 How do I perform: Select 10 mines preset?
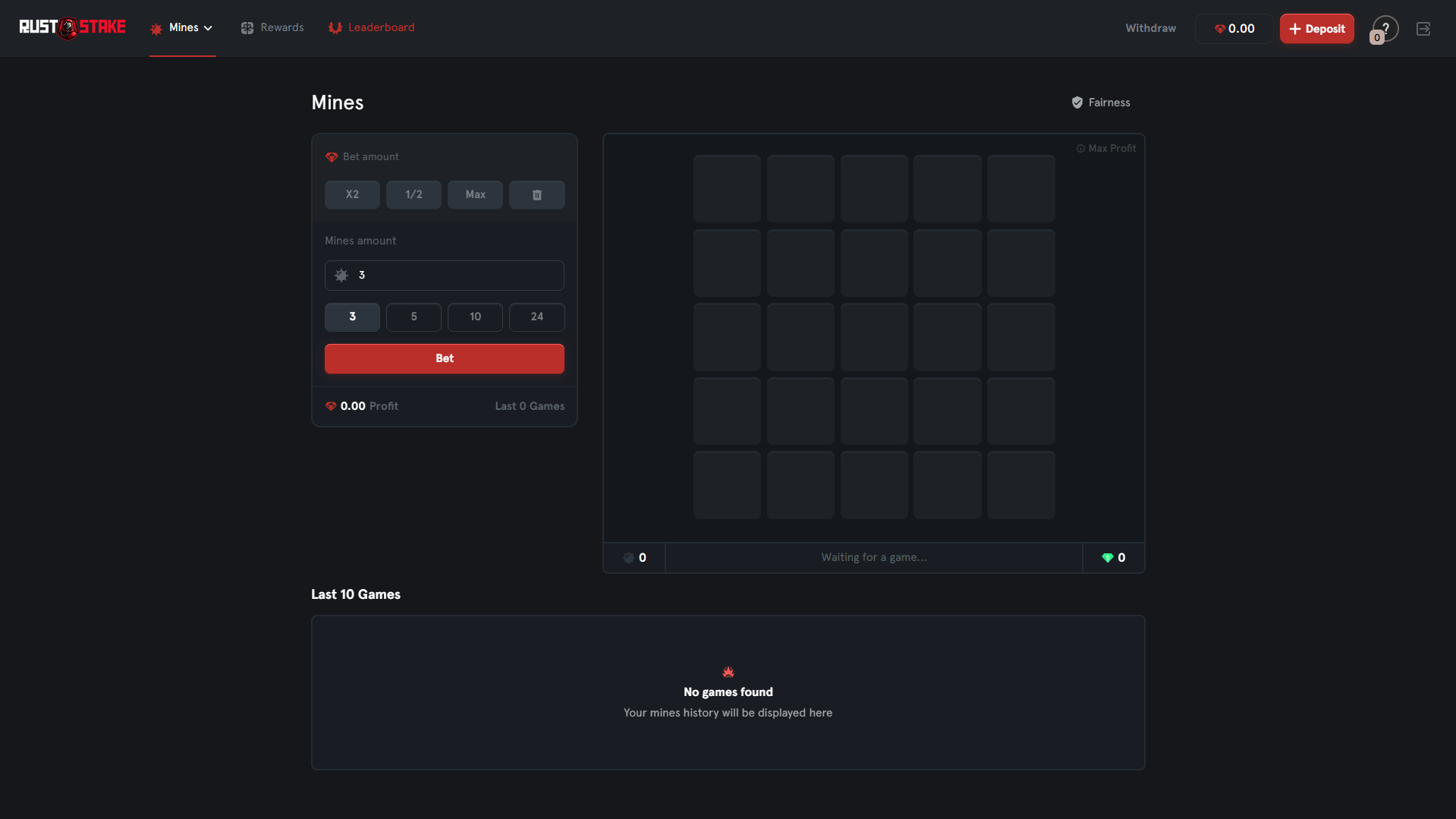[x=475, y=317]
